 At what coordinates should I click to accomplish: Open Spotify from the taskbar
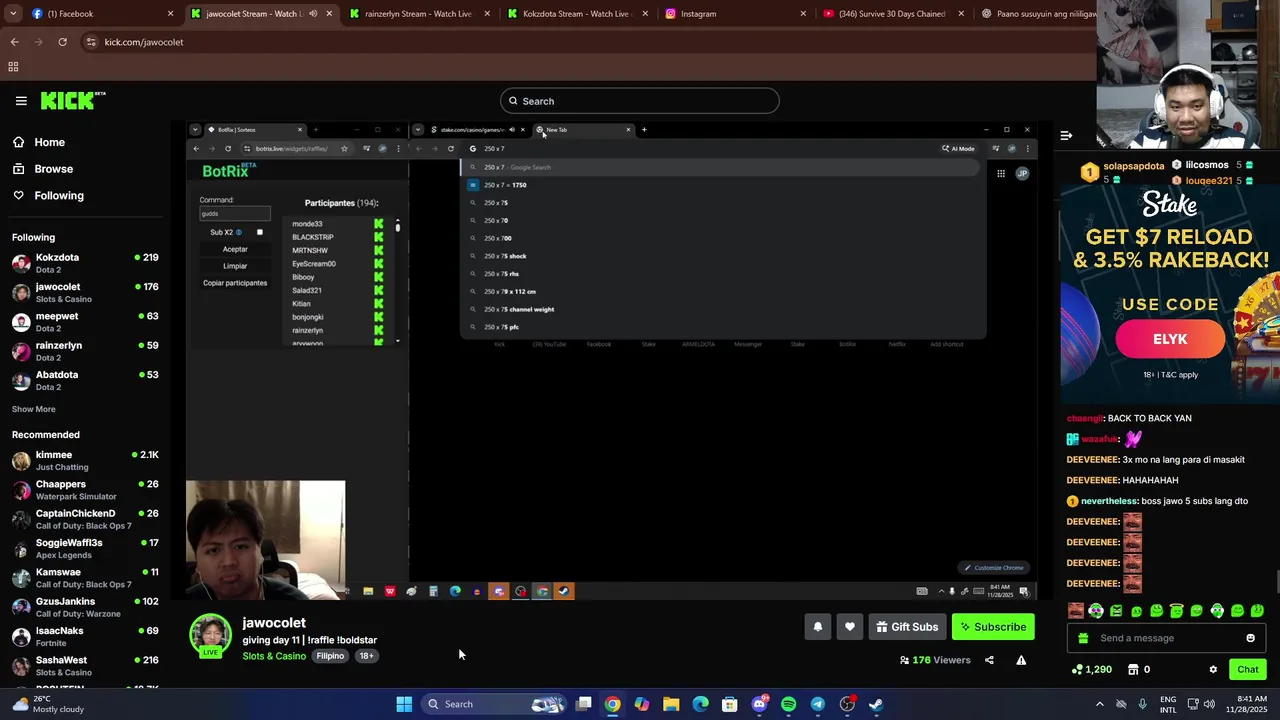(x=788, y=704)
